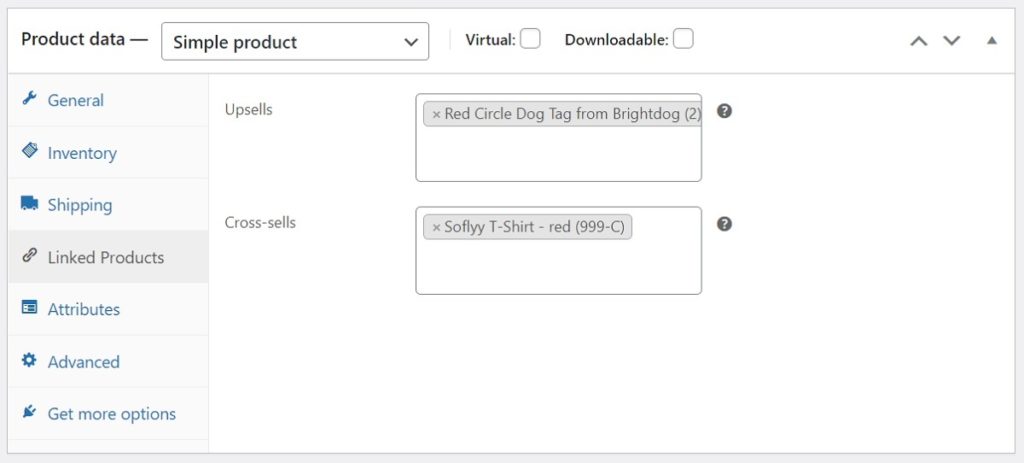Image resolution: width=1024 pixels, height=463 pixels.
Task: Open the General tab
Action: click(108, 100)
